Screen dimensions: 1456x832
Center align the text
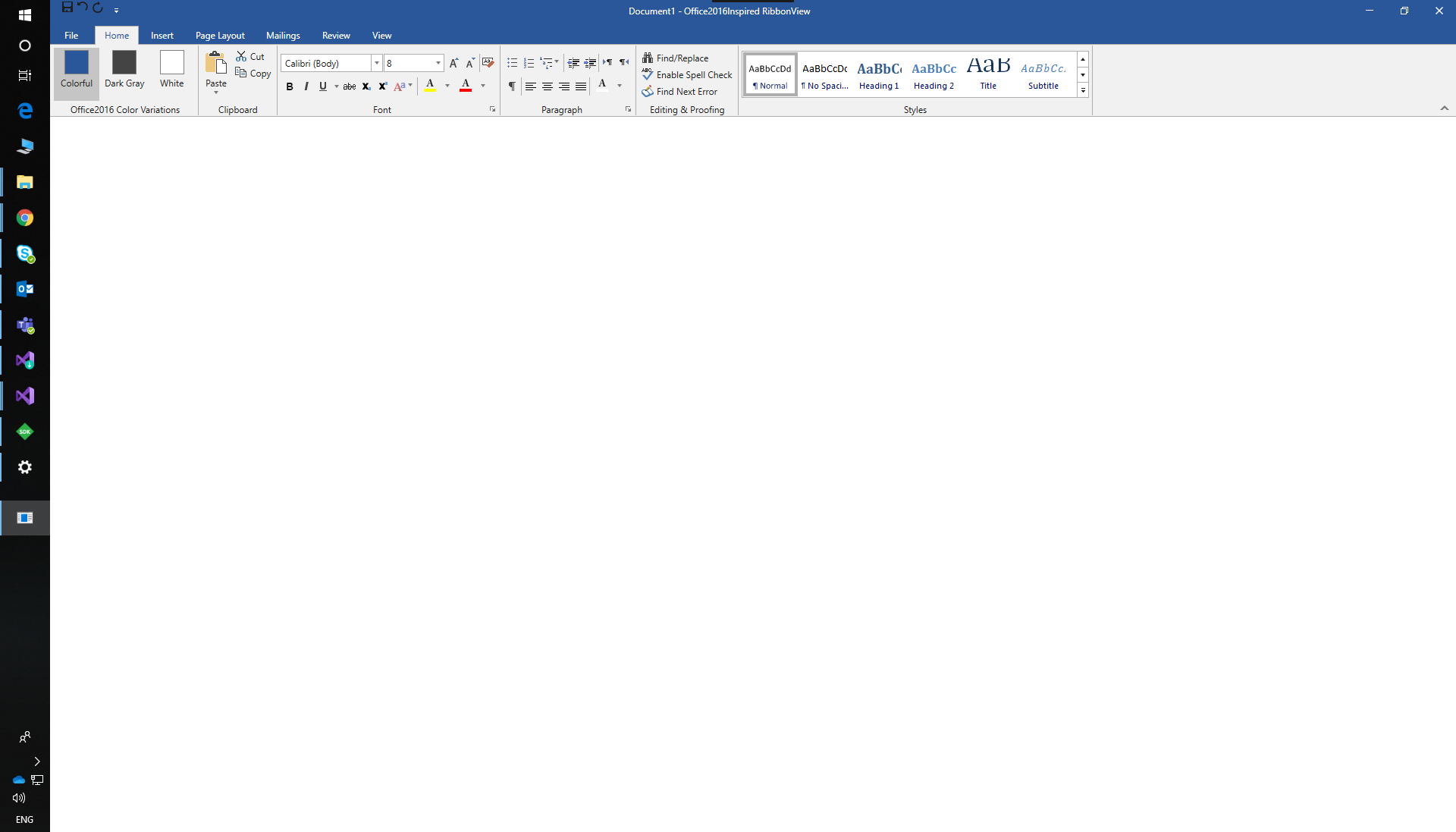coord(547,86)
